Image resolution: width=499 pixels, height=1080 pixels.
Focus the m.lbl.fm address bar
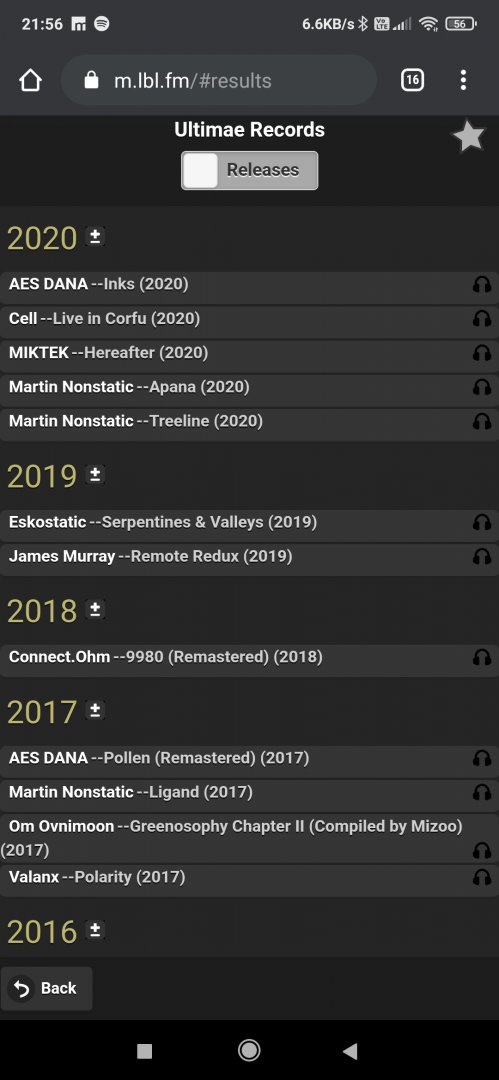(219, 81)
